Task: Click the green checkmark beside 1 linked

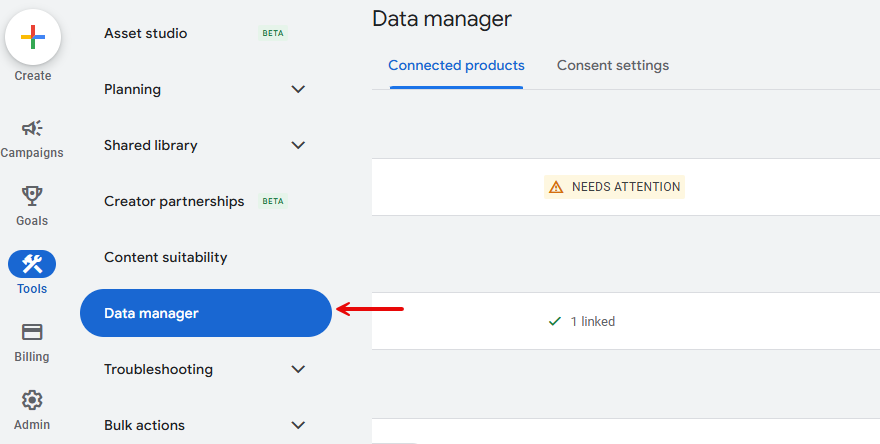Action: point(555,321)
